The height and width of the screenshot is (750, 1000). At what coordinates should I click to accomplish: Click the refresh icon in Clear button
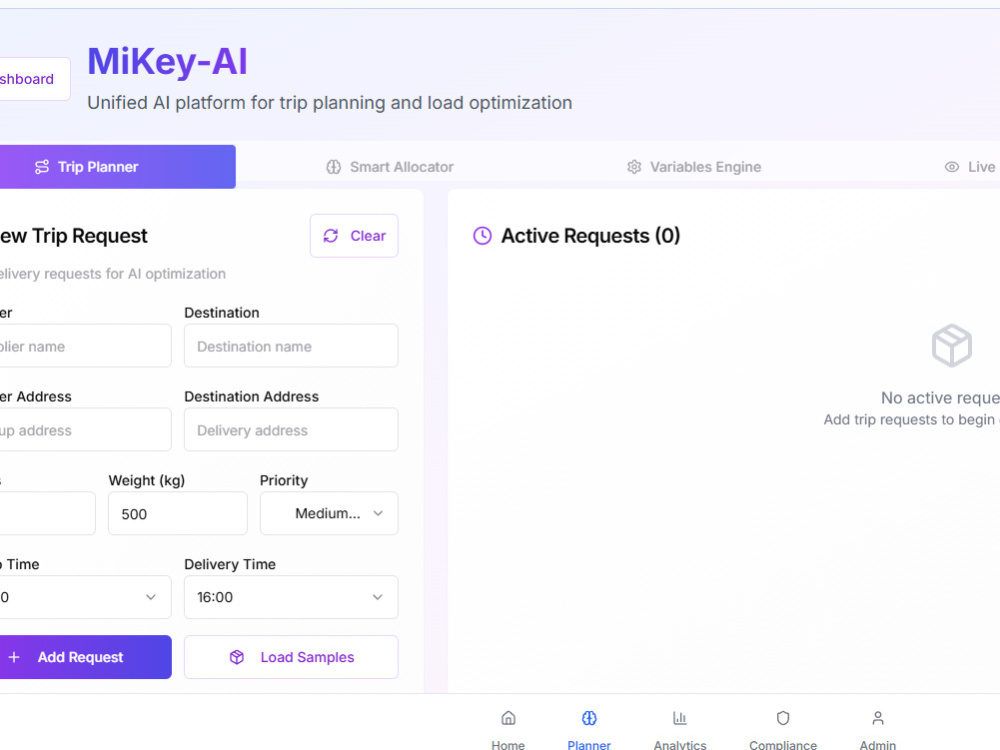tap(330, 236)
